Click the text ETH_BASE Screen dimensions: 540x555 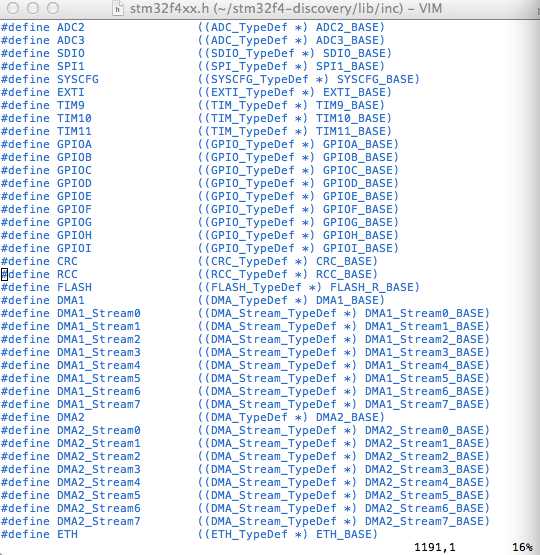tap(343, 534)
